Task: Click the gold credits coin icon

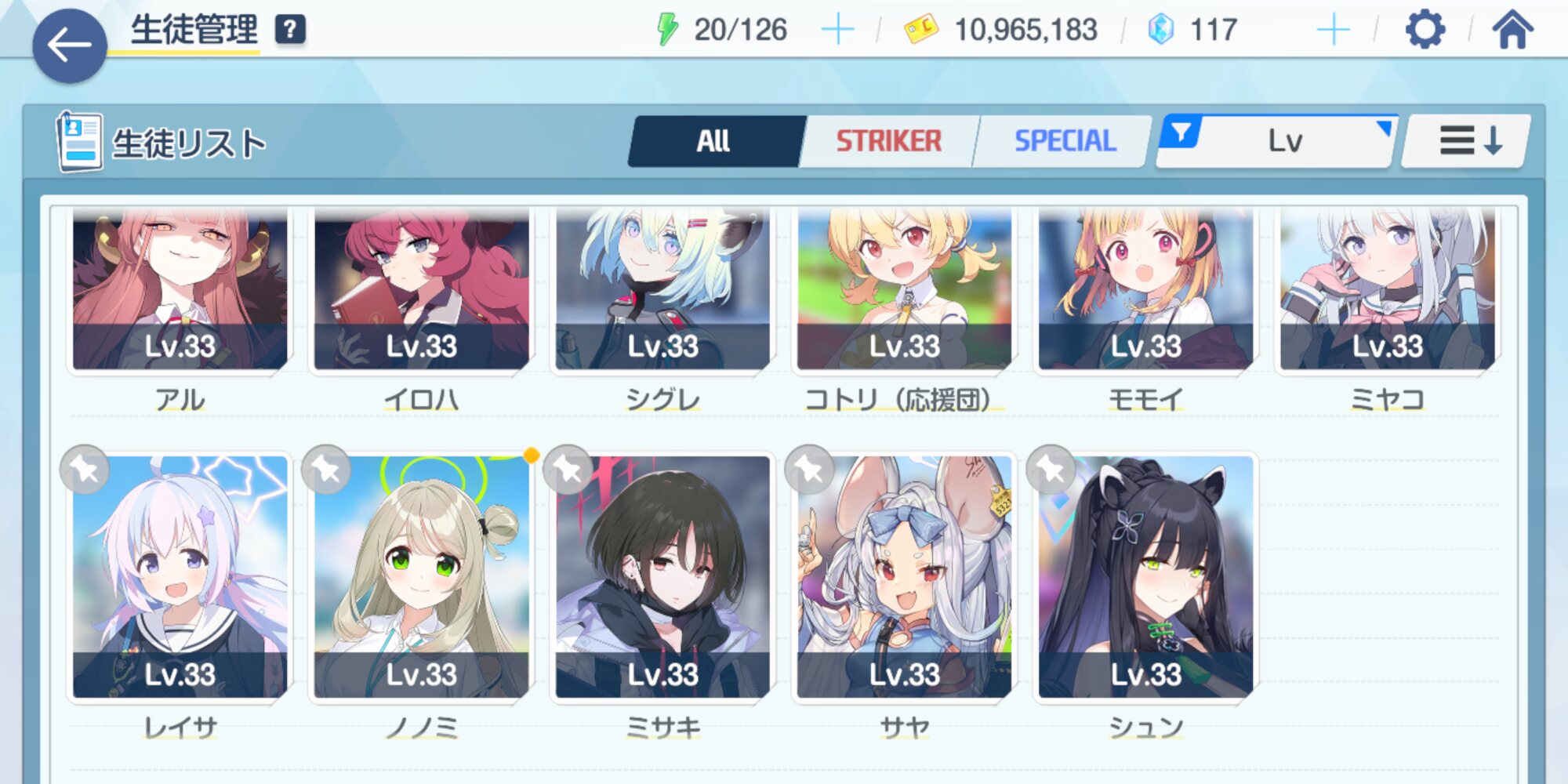Action: point(920,30)
